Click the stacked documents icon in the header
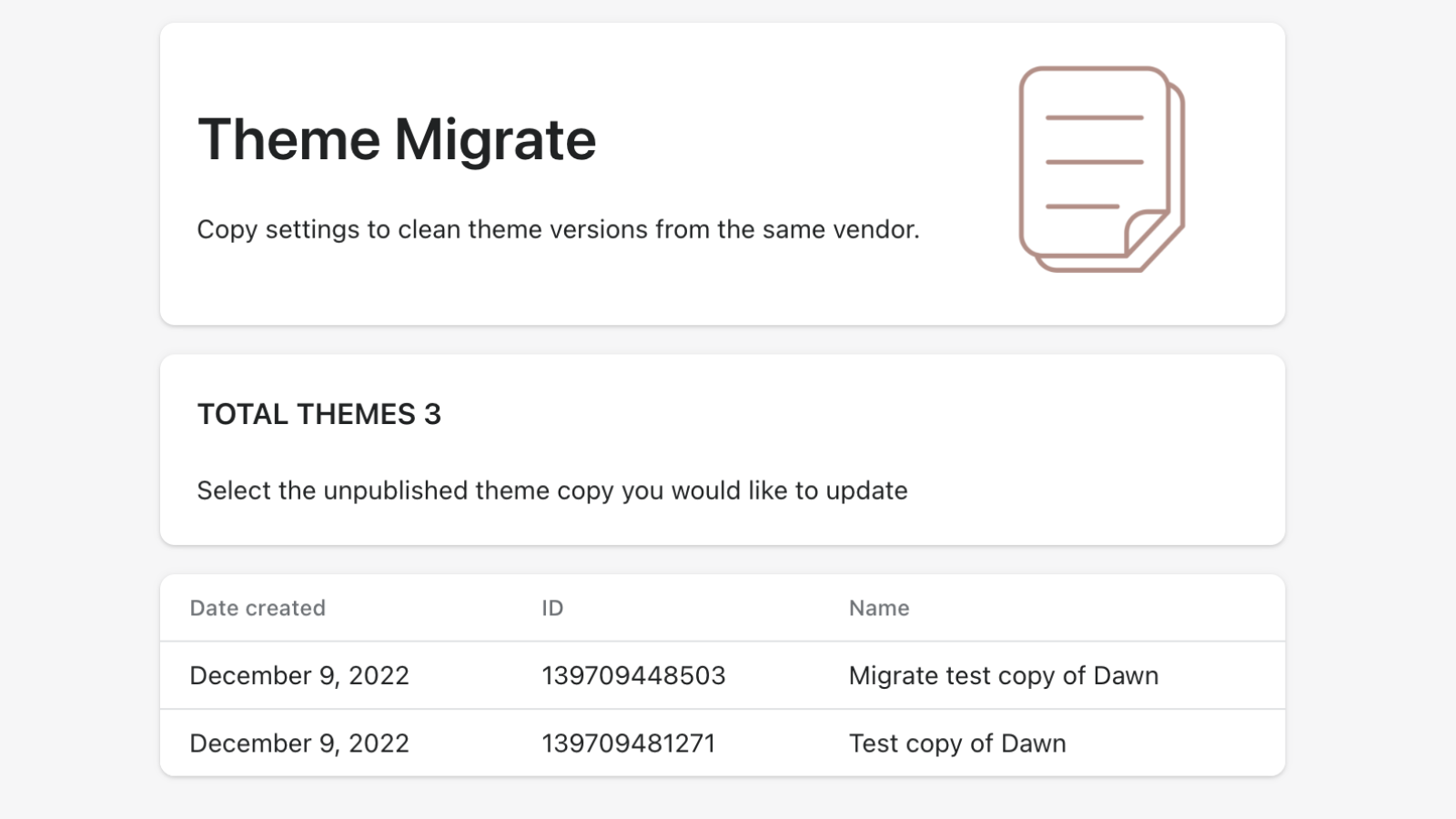 [1102, 169]
